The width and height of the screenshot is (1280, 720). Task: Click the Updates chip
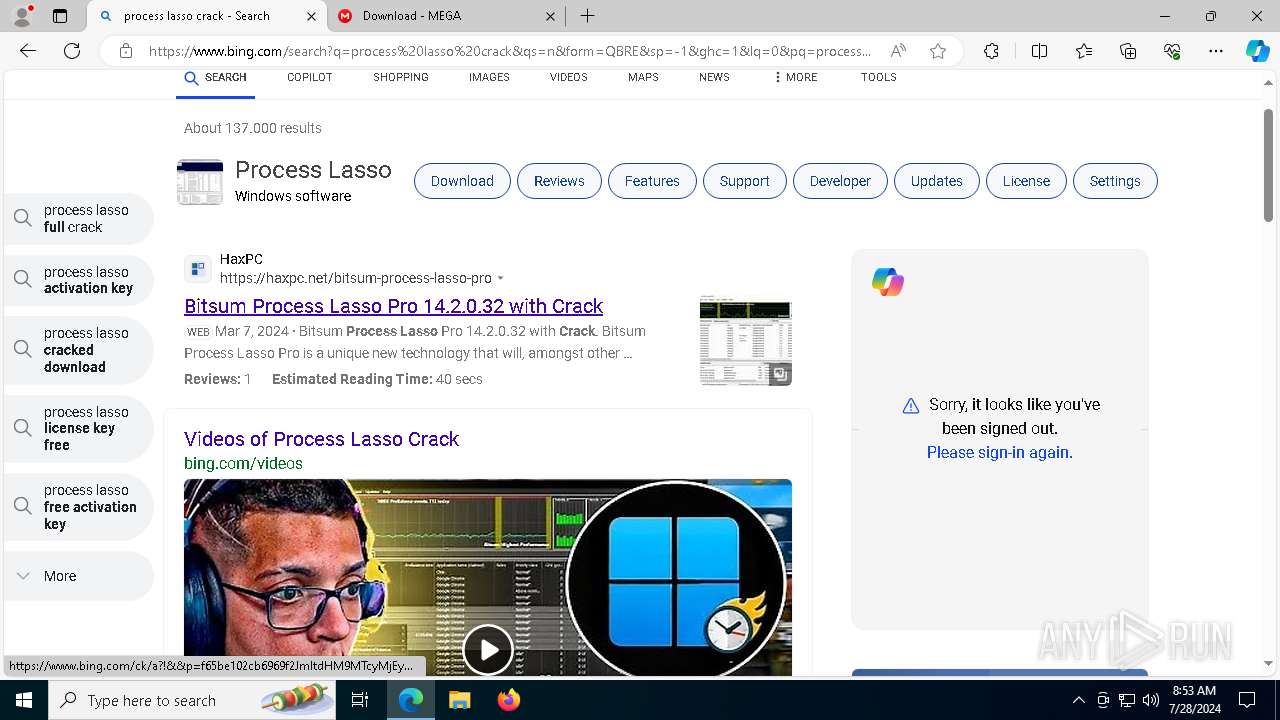(x=937, y=181)
